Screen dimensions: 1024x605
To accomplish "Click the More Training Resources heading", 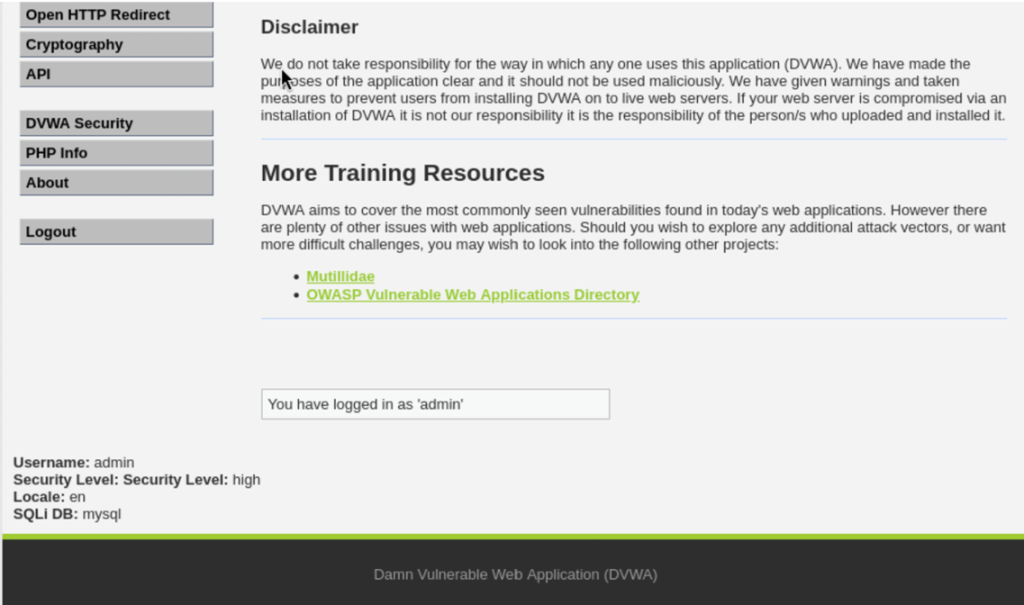I will pyautogui.click(x=402, y=173).
